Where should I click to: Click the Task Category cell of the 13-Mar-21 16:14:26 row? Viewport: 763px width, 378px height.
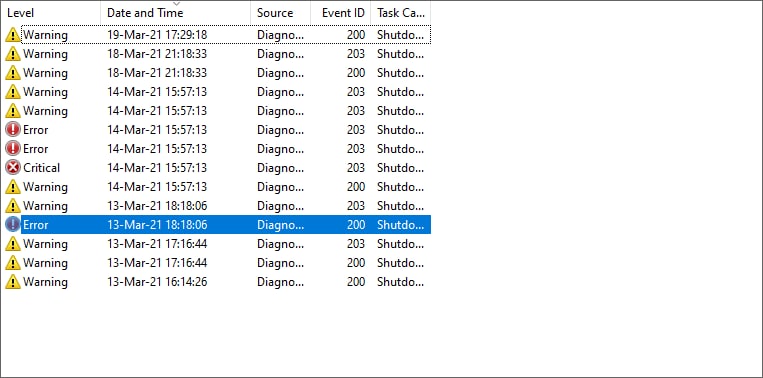point(400,282)
